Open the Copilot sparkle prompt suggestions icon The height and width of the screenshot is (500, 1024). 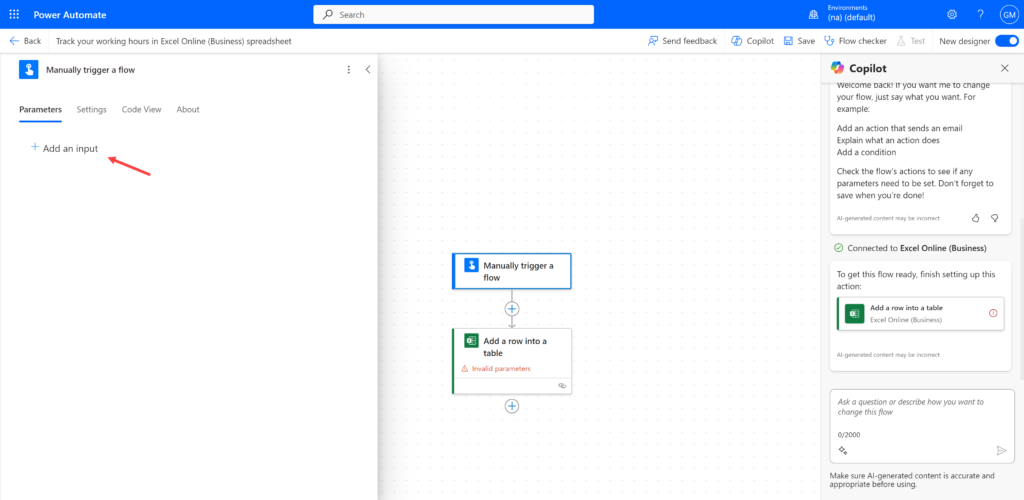point(843,450)
